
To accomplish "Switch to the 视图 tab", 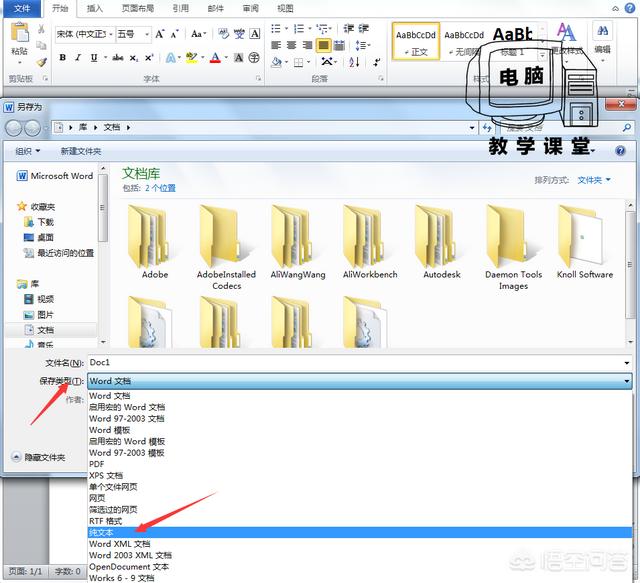I will point(285,9).
